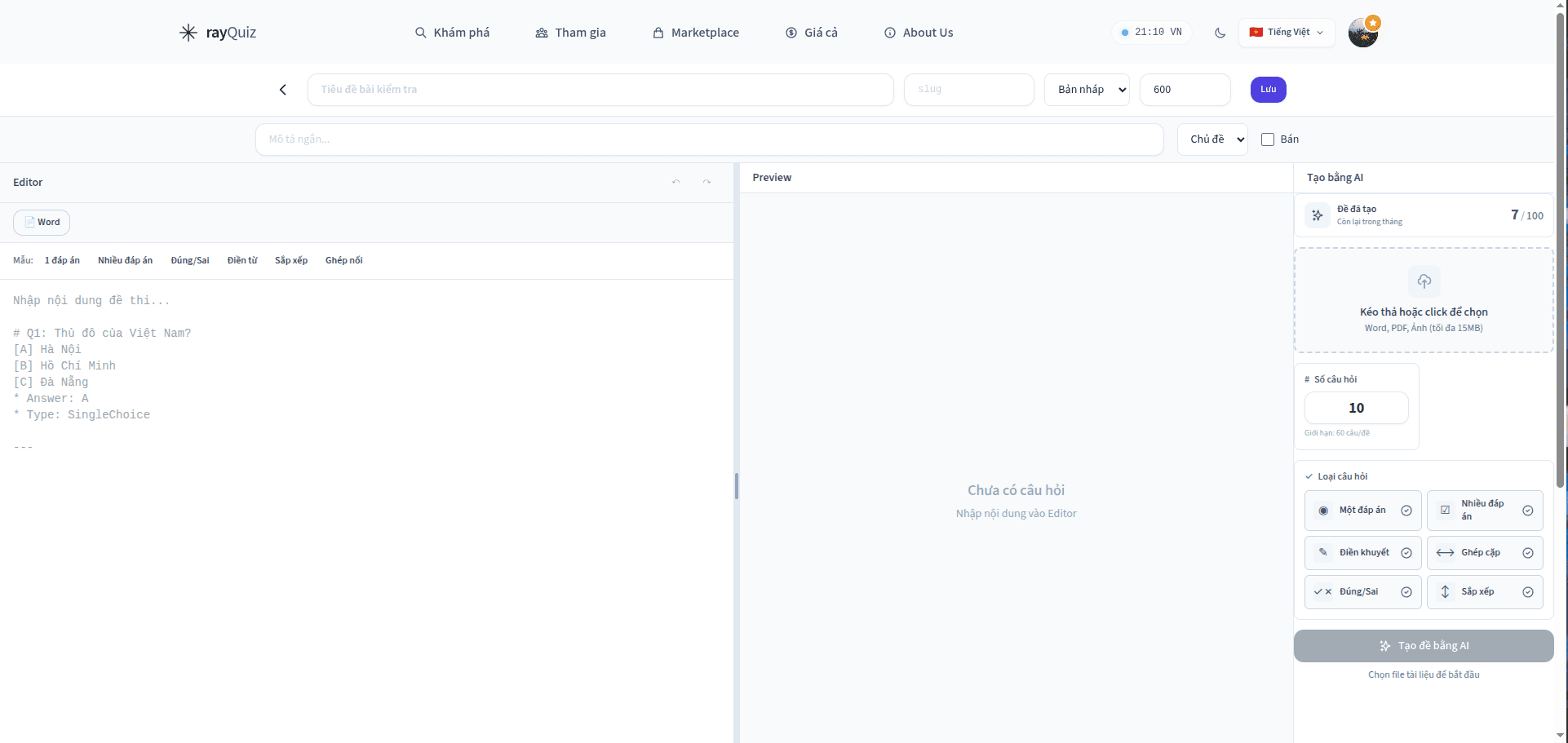Click the upload cloud icon

(1424, 281)
